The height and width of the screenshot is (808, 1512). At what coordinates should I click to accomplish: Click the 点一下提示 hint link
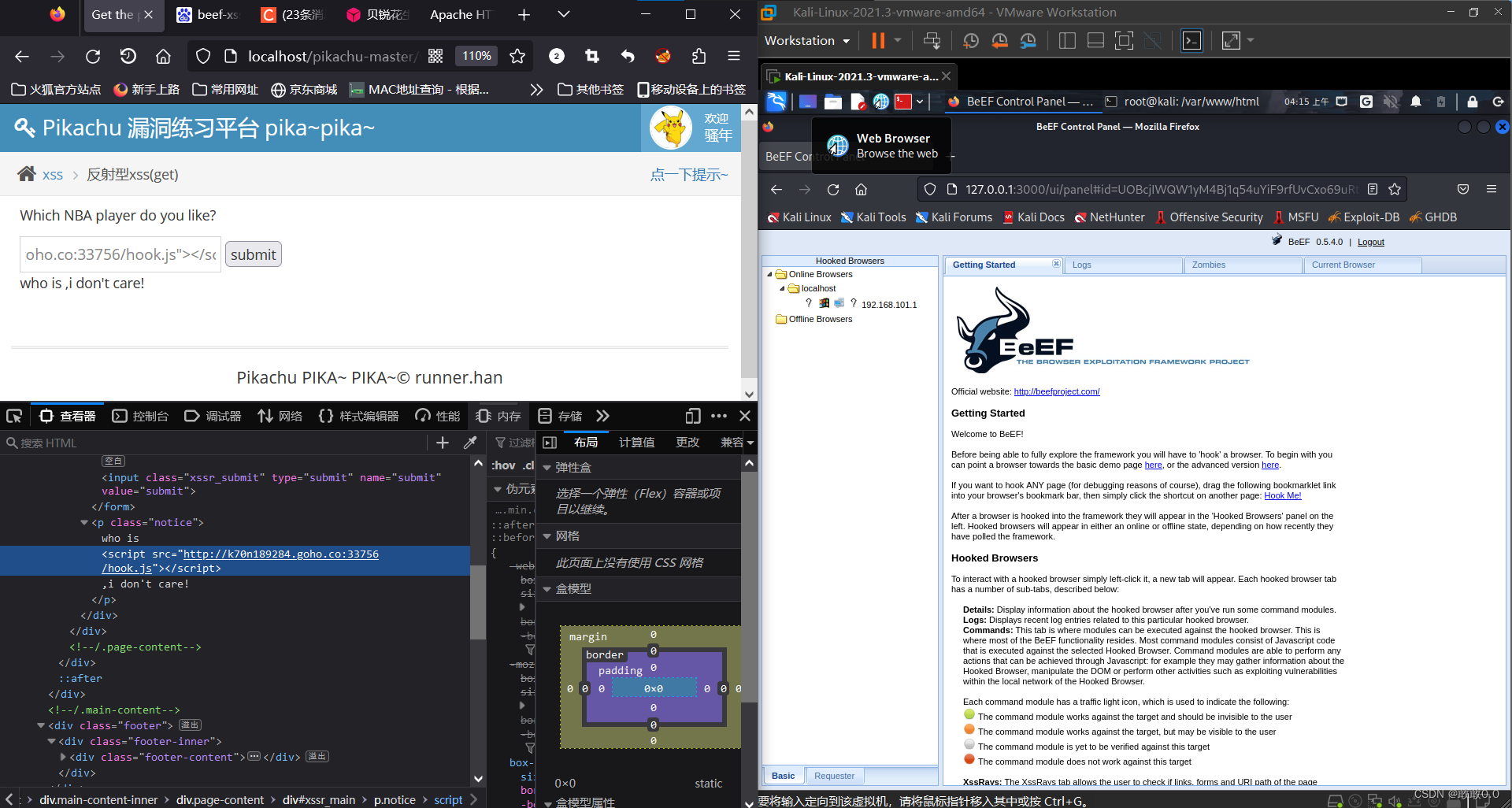(x=689, y=175)
